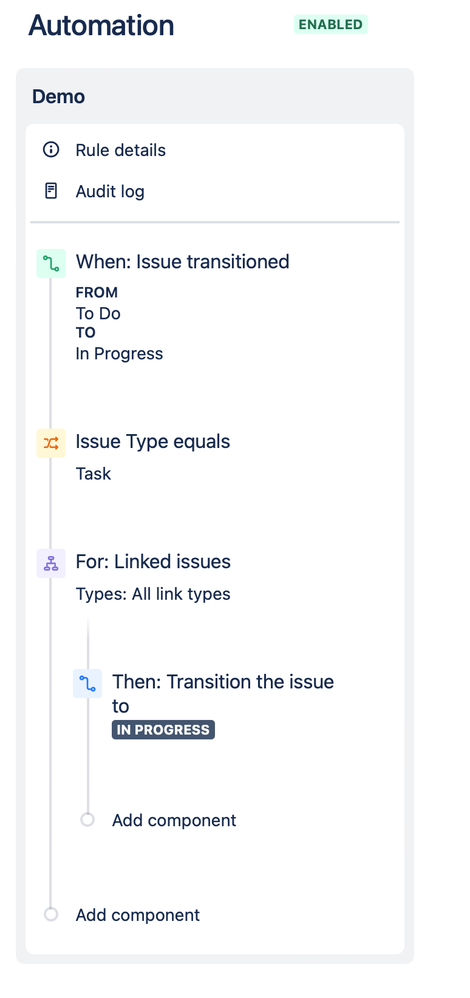Click the bottom Add component circle
The height and width of the screenshot is (998, 470).
[51, 915]
